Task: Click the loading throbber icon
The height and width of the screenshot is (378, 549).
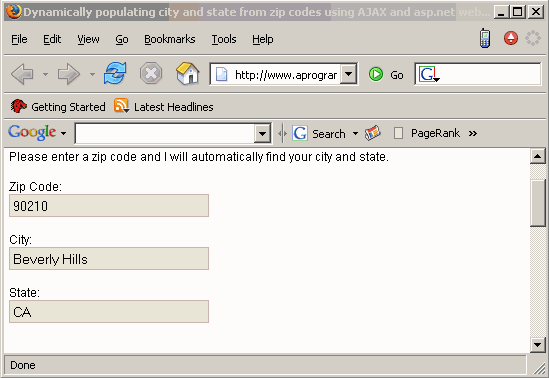Action: [x=533, y=38]
